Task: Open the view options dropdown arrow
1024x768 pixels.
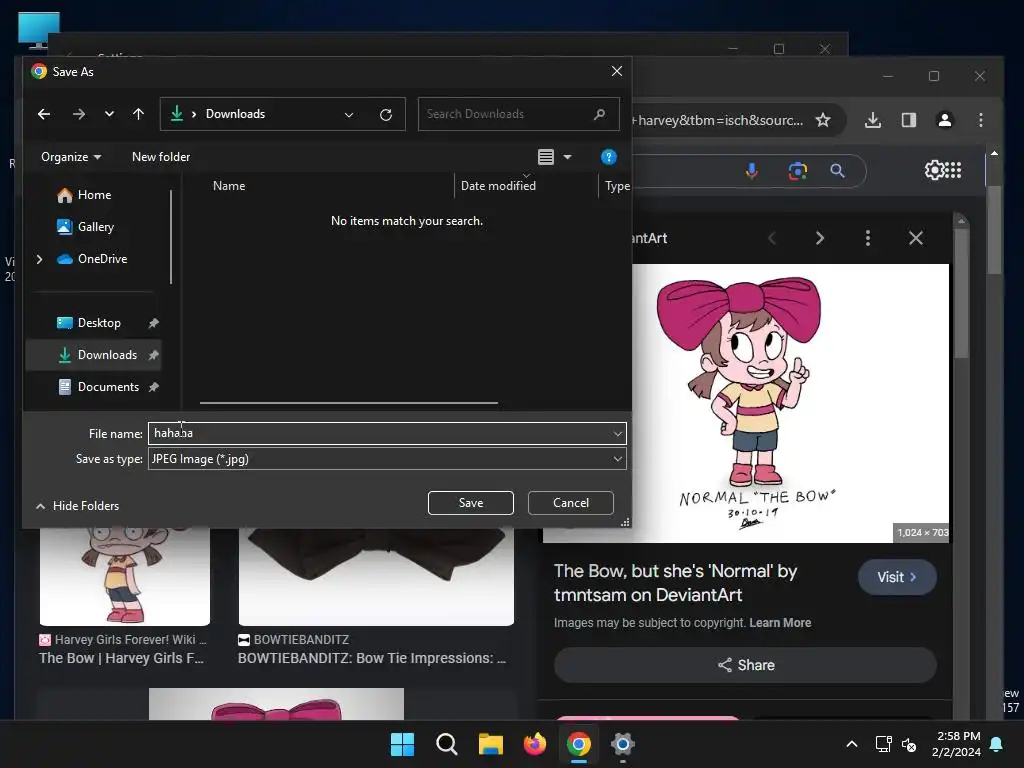Action: pos(568,157)
